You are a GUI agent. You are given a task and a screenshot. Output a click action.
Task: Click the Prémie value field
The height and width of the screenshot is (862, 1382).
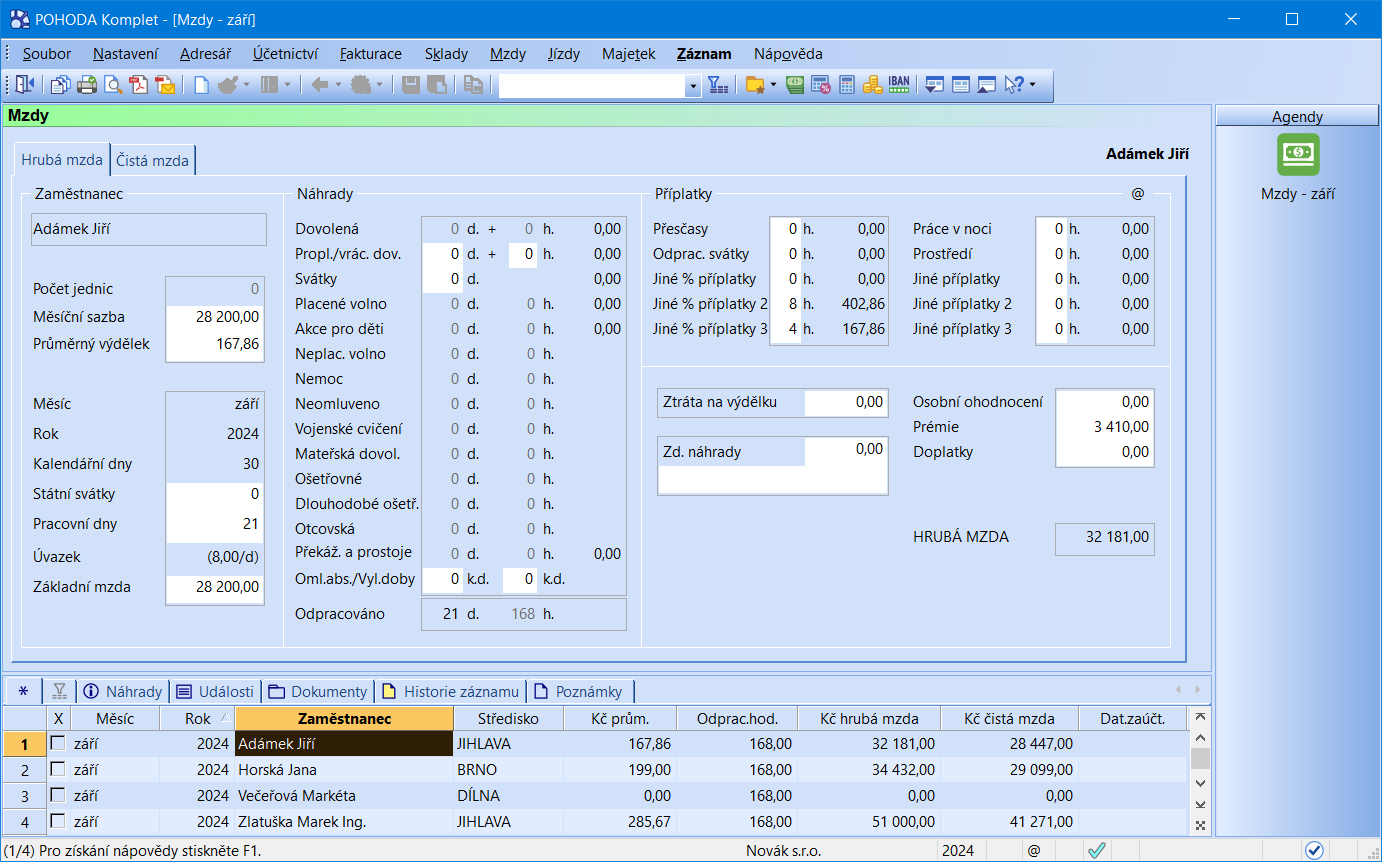[1105, 426]
